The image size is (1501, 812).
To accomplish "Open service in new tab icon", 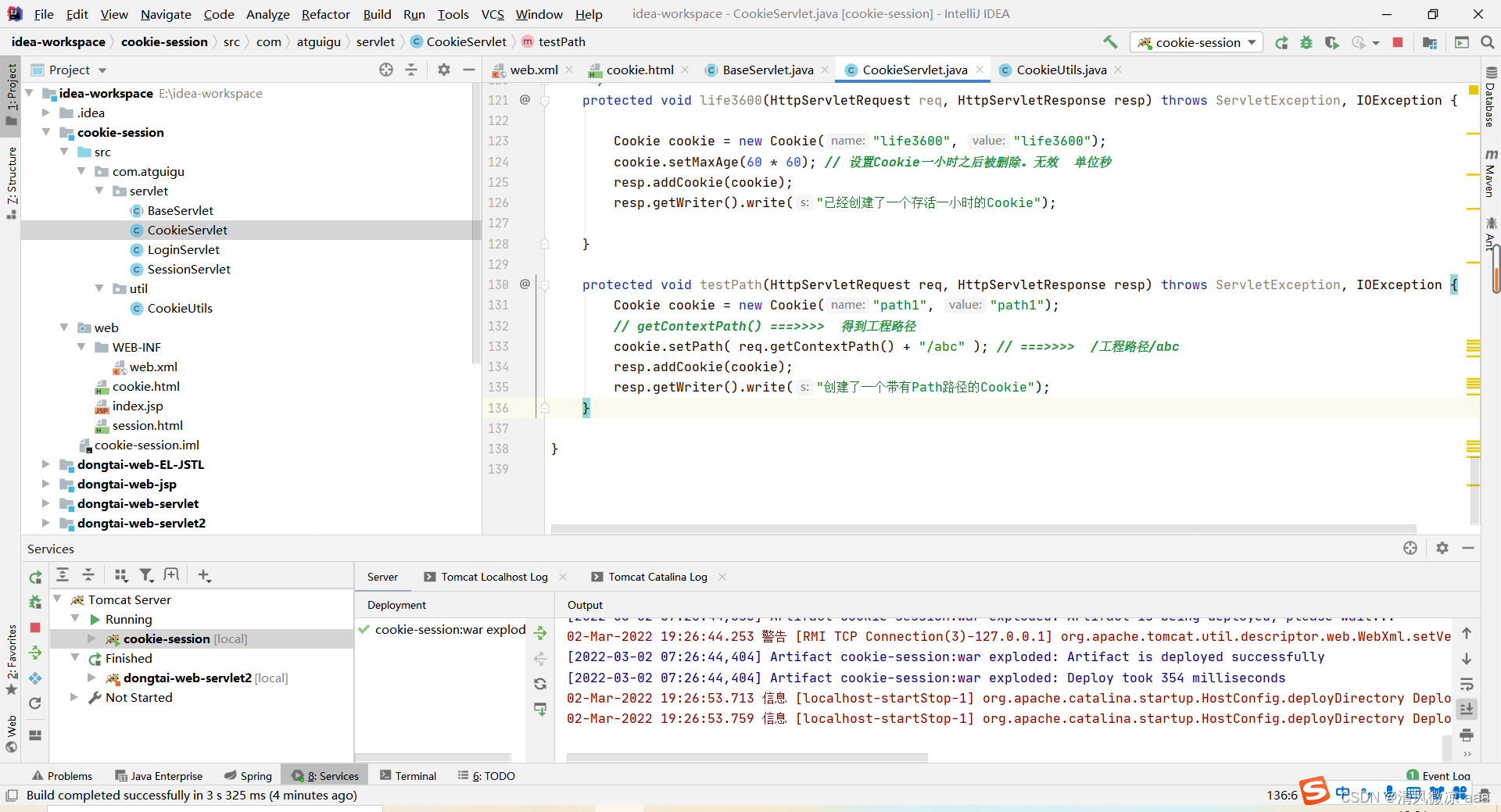I will click(x=171, y=575).
